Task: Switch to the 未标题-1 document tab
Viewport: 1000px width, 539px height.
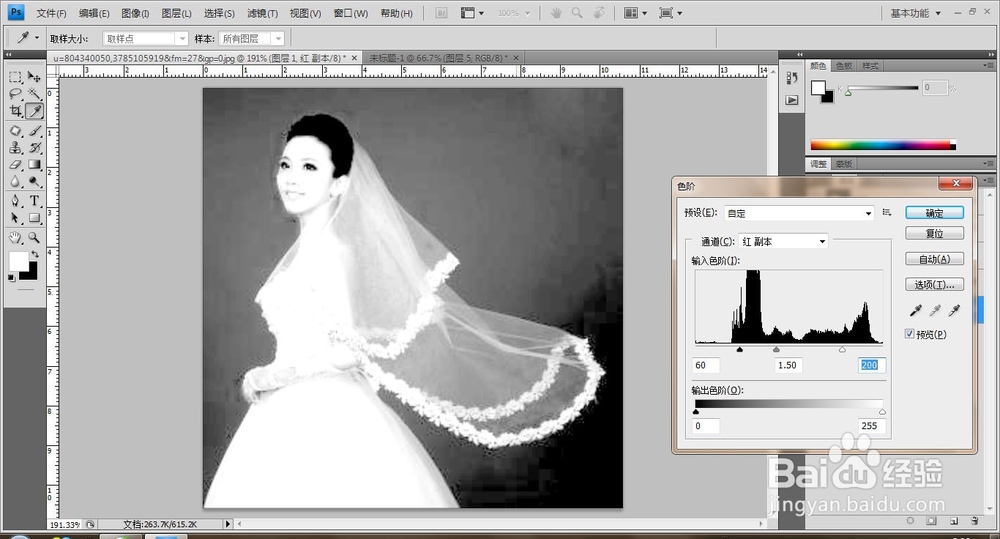Action: click(439, 57)
